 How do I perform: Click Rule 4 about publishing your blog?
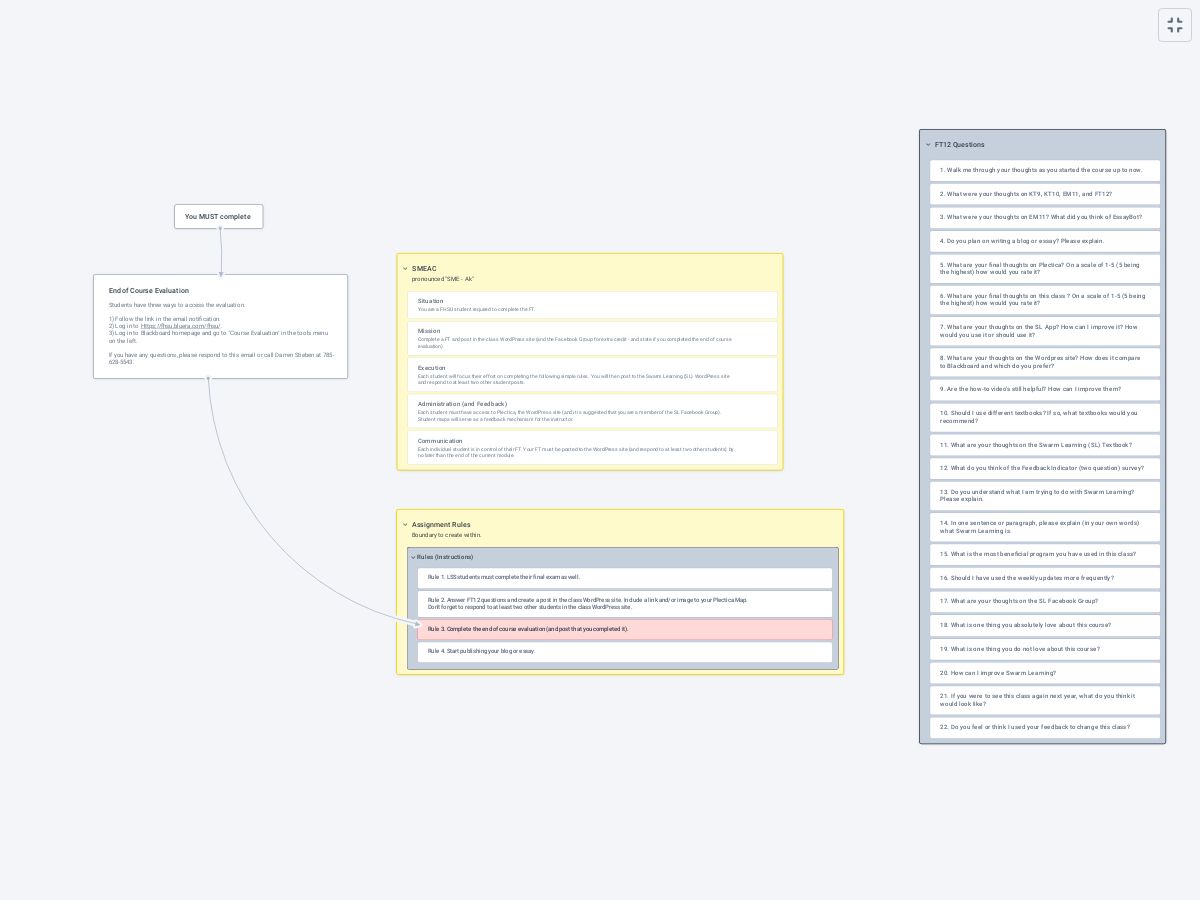(624, 651)
